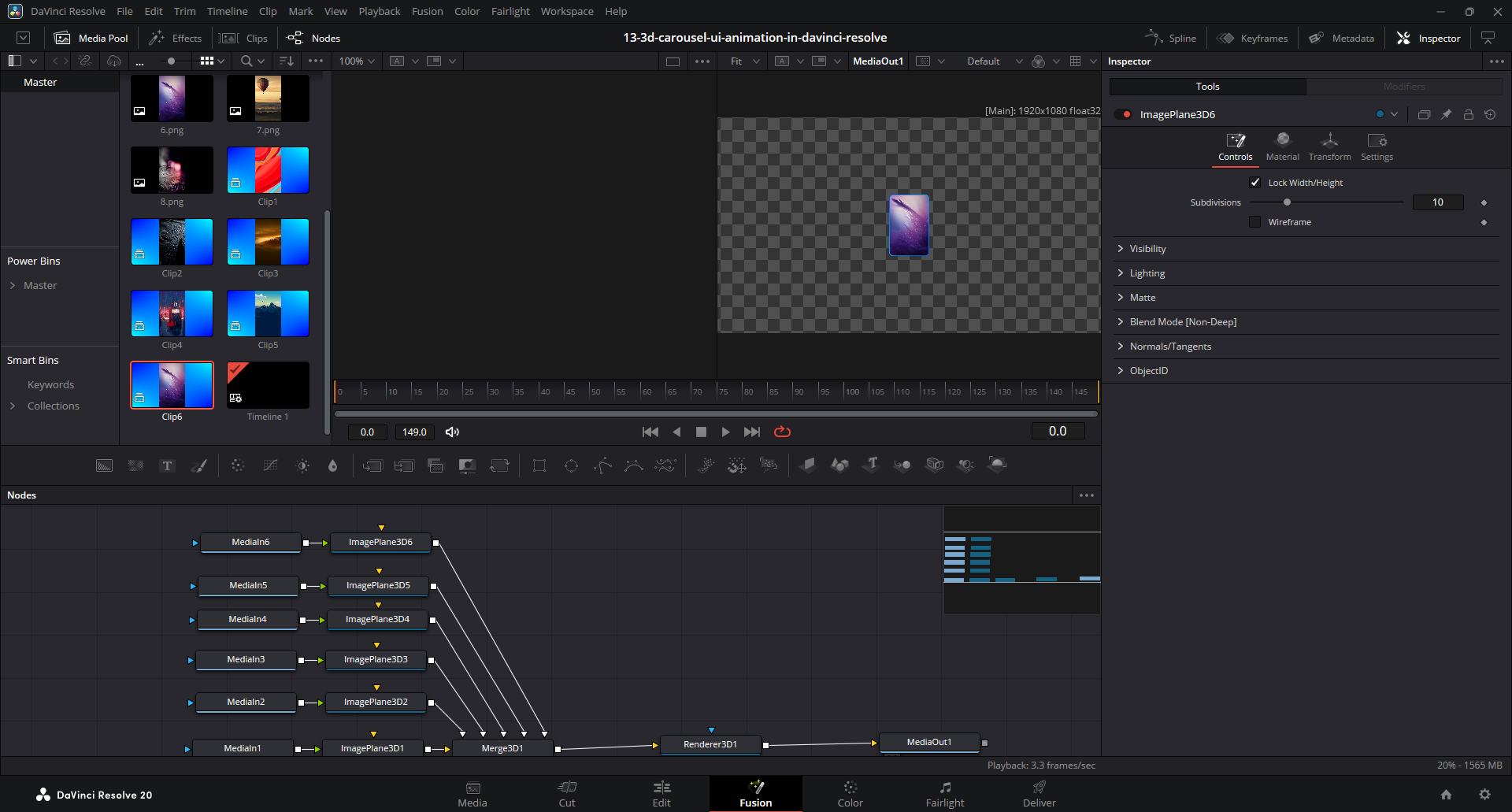
Task: Click the Background tool icon in toolbar
Action: point(104,465)
